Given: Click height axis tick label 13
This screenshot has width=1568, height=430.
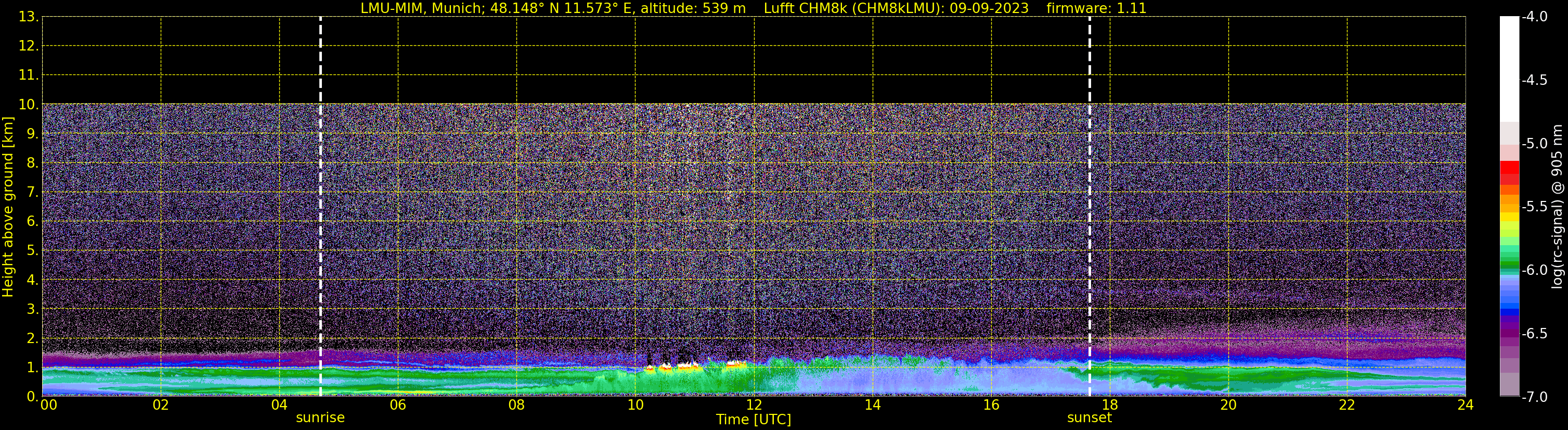Looking at the screenshot, I should tap(28, 17).
